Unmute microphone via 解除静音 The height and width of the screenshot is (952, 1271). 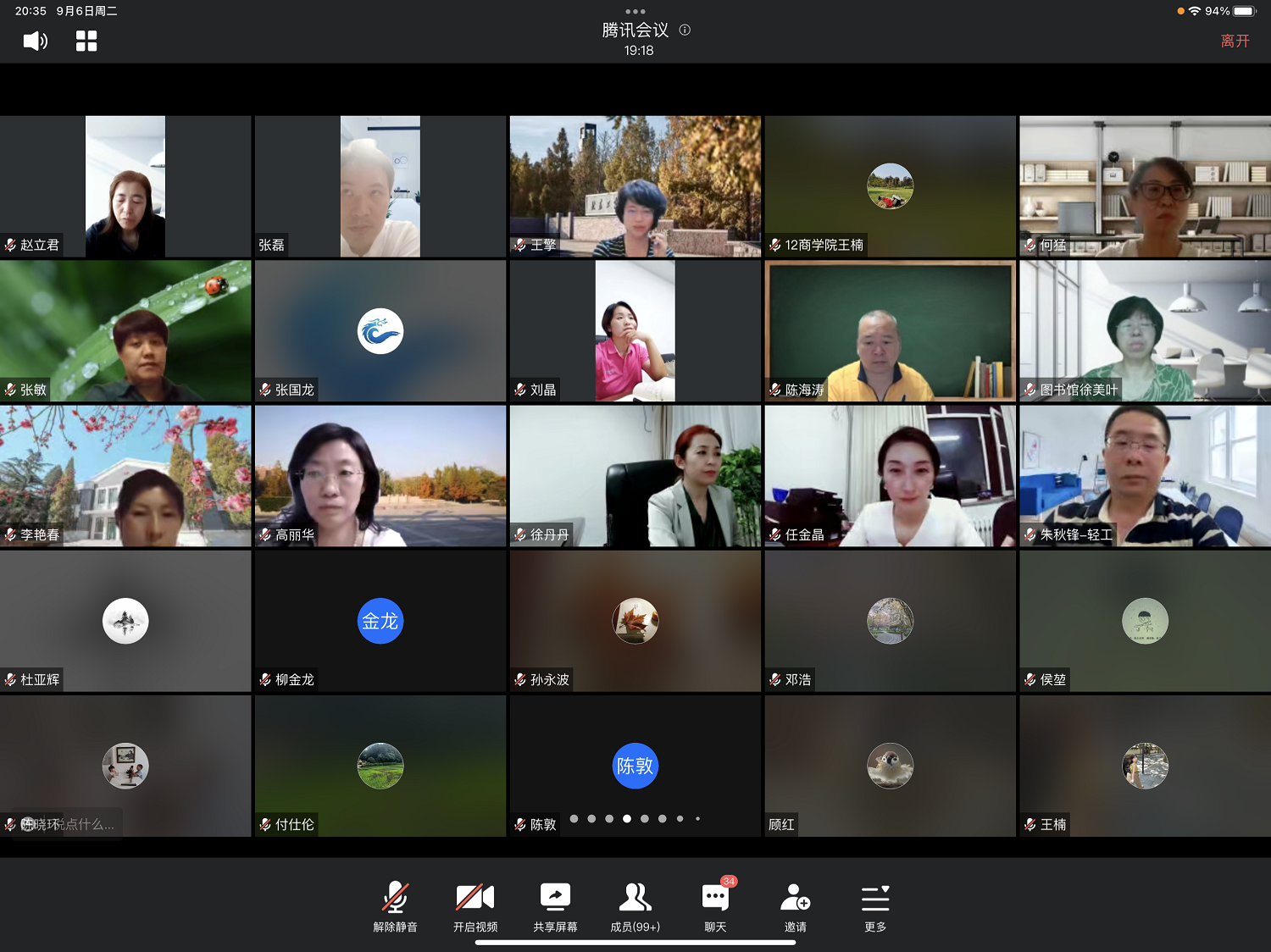[x=395, y=906]
